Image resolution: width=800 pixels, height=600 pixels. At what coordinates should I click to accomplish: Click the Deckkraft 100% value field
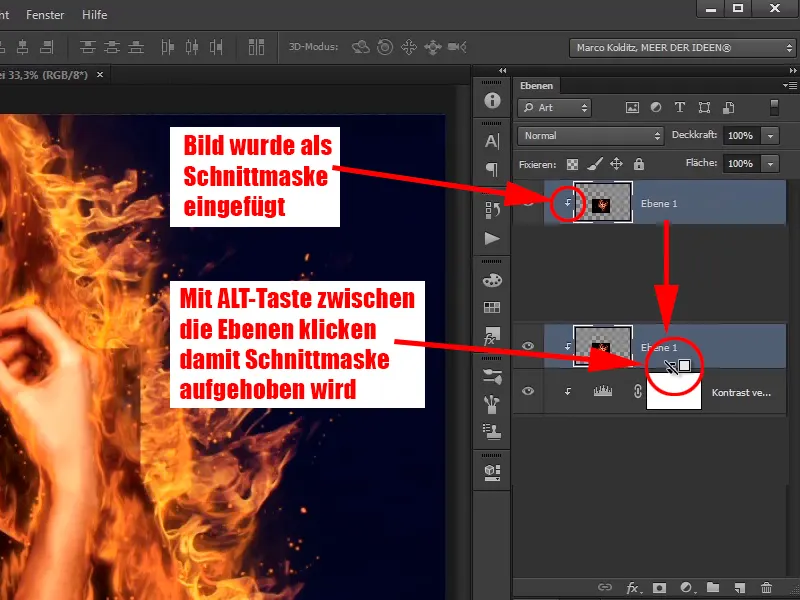tap(740, 136)
